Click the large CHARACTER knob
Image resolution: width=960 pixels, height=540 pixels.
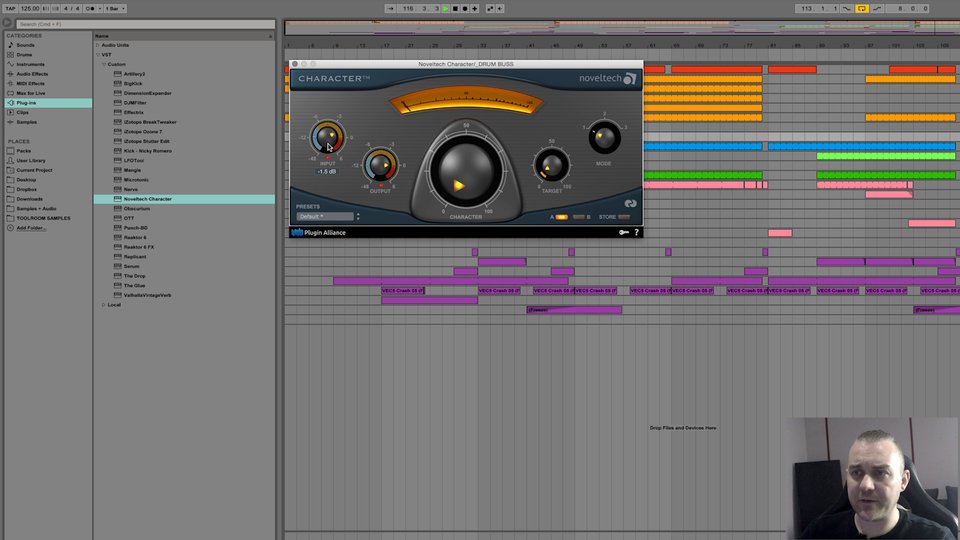click(466, 171)
